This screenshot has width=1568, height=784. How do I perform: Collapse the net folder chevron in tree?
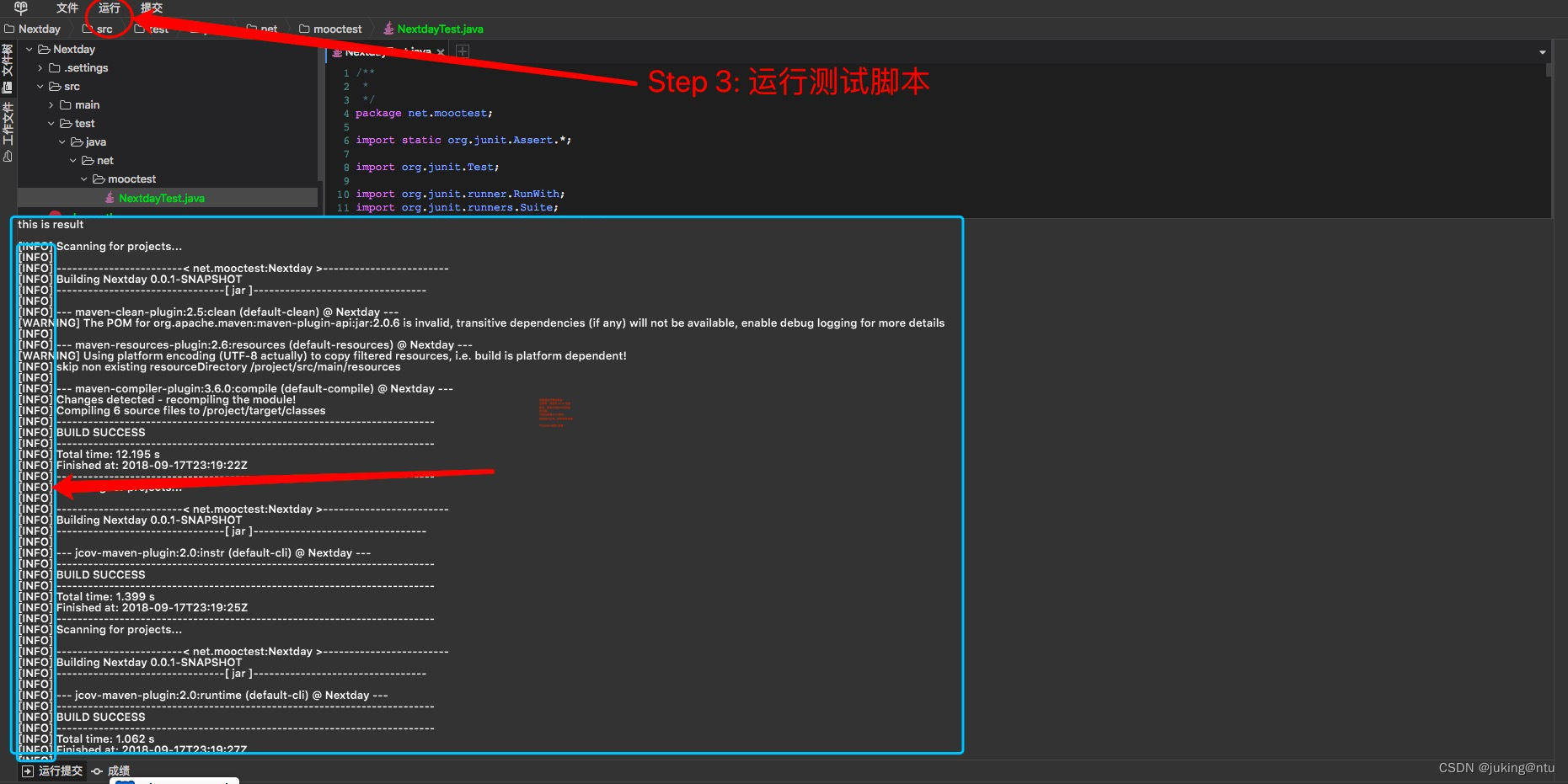(73, 161)
